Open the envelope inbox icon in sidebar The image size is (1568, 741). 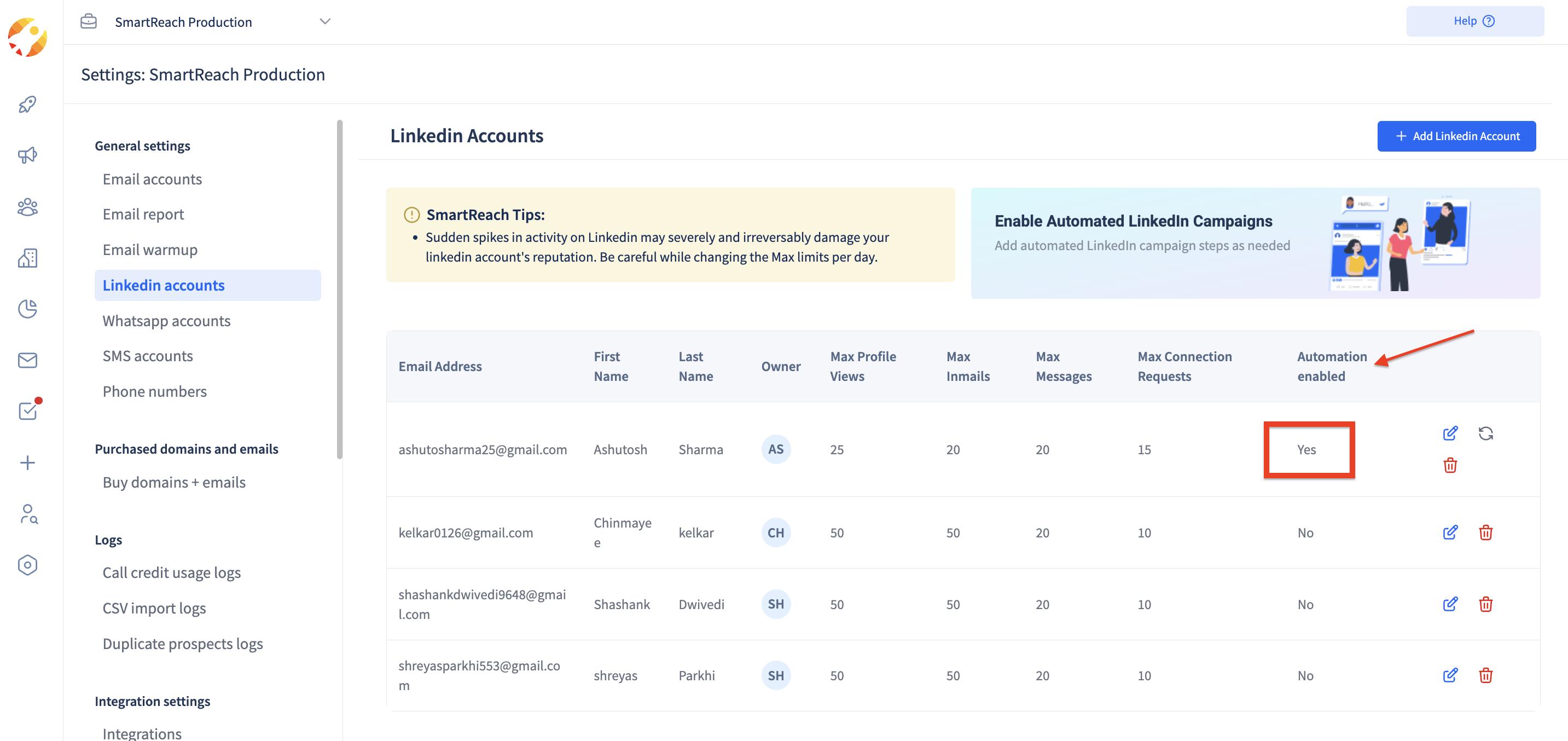pyautogui.click(x=27, y=361)
